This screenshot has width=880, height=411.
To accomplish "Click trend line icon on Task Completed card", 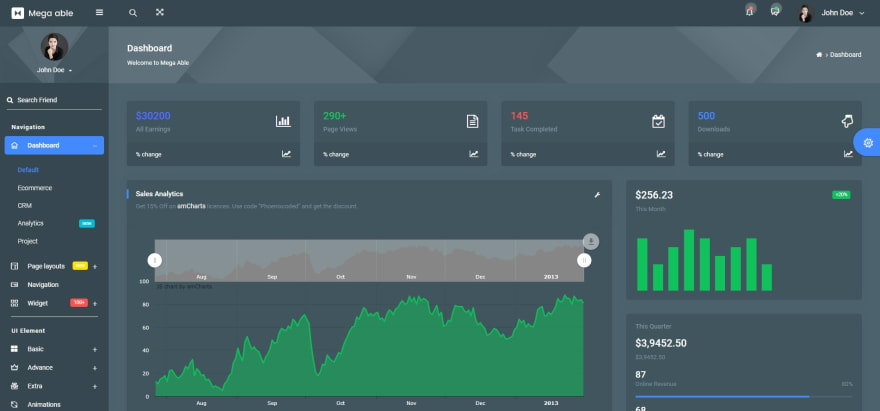I will tap(661, 154).
